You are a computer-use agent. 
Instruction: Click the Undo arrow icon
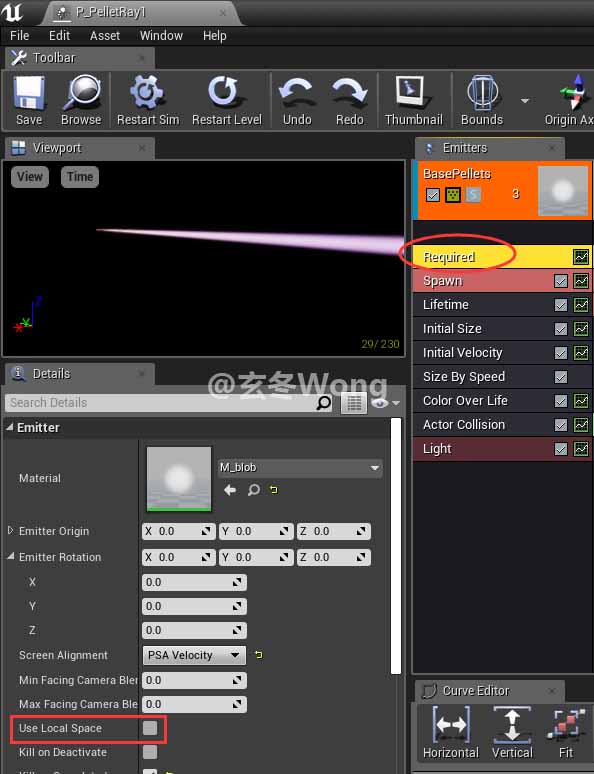coord(297,93)
